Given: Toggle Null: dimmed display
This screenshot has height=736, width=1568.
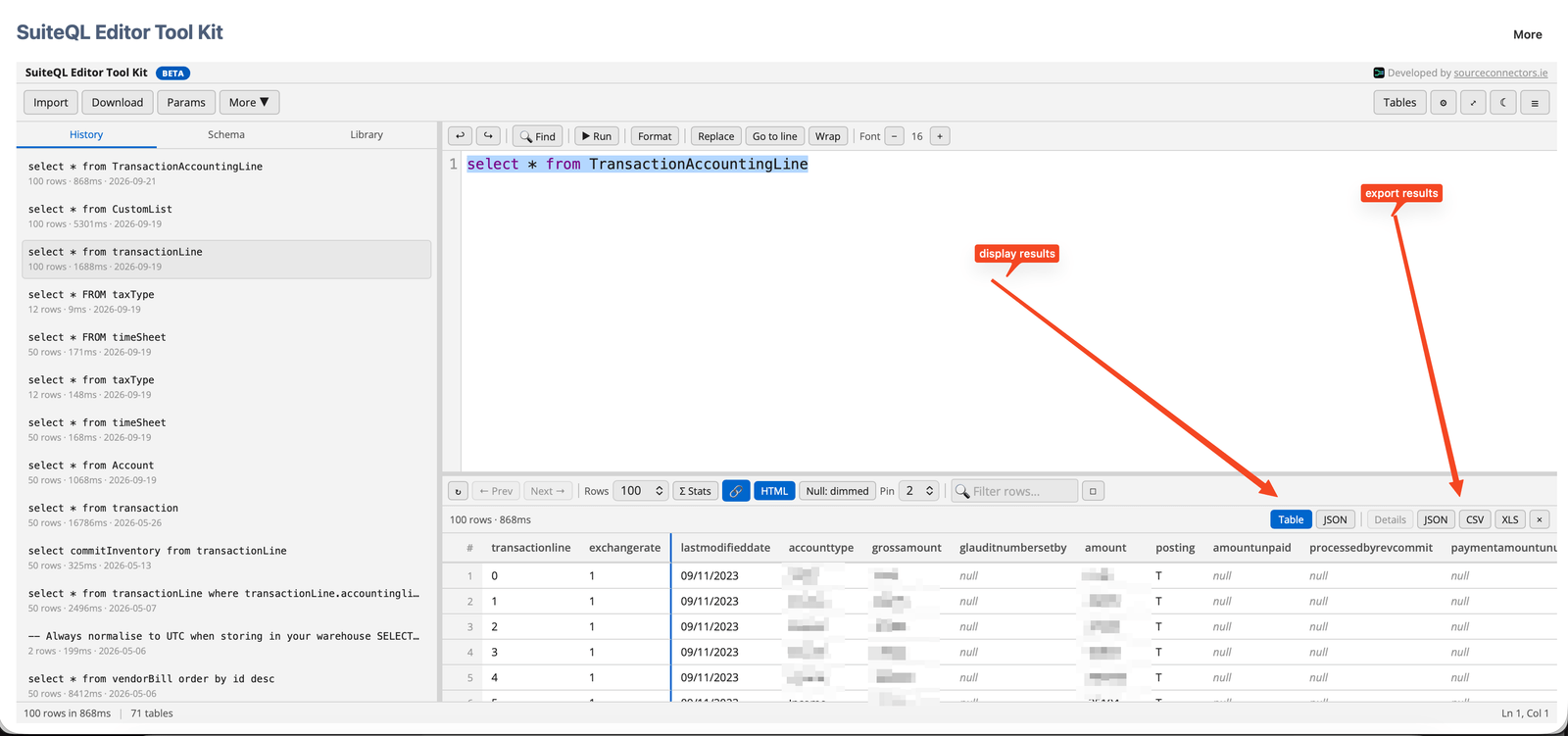Looking at the screenshot, I should 837,491.
